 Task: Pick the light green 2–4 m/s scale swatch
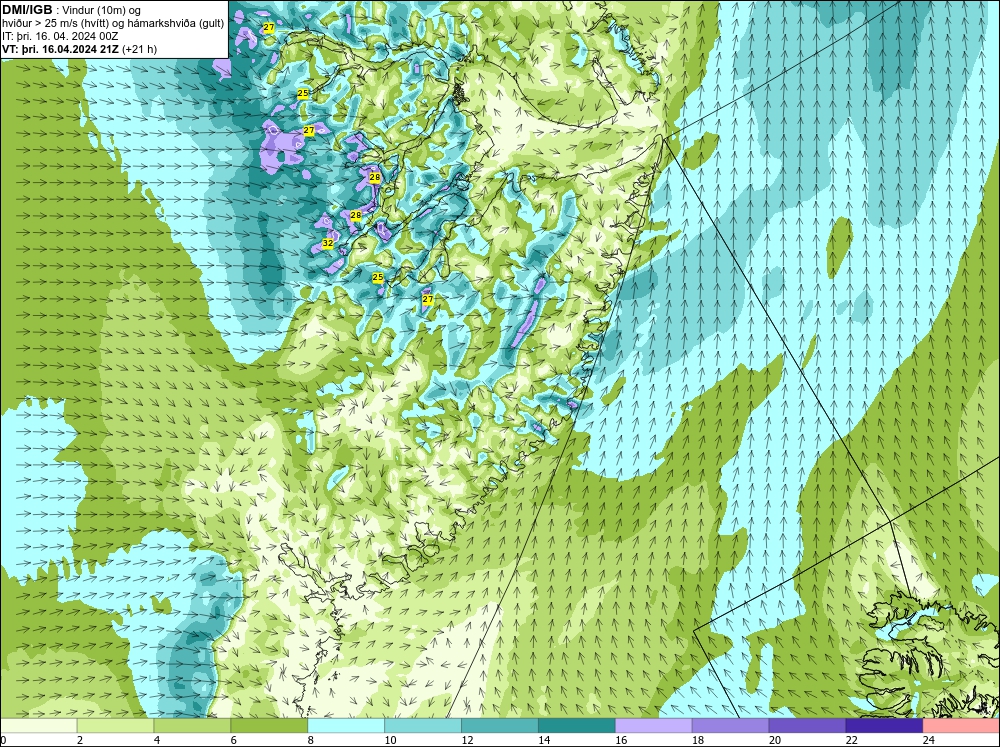[x=115, y=725]
